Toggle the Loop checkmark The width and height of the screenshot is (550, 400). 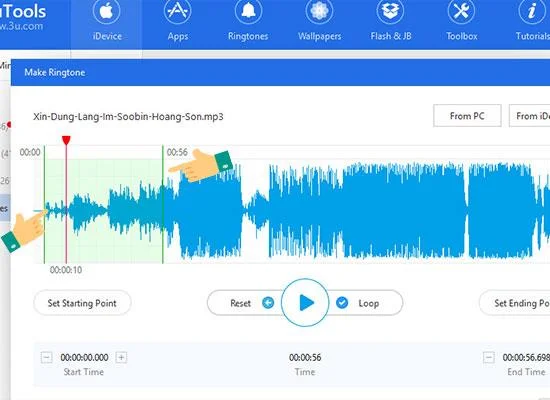342,303
